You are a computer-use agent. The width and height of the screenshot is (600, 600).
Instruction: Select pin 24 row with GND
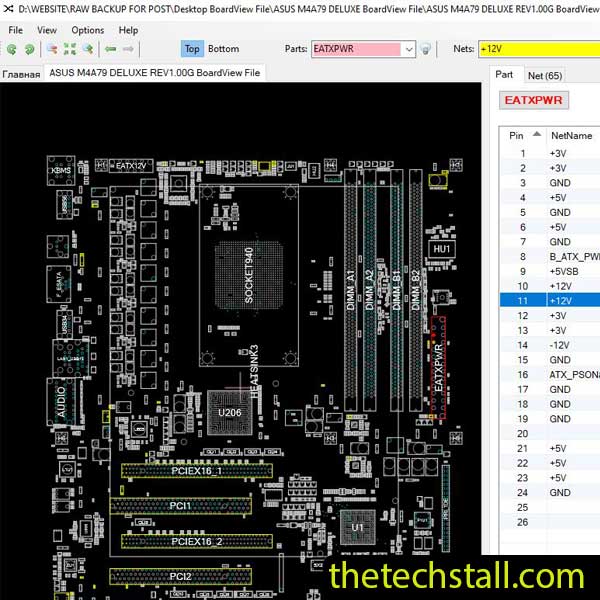click(550, 492)
